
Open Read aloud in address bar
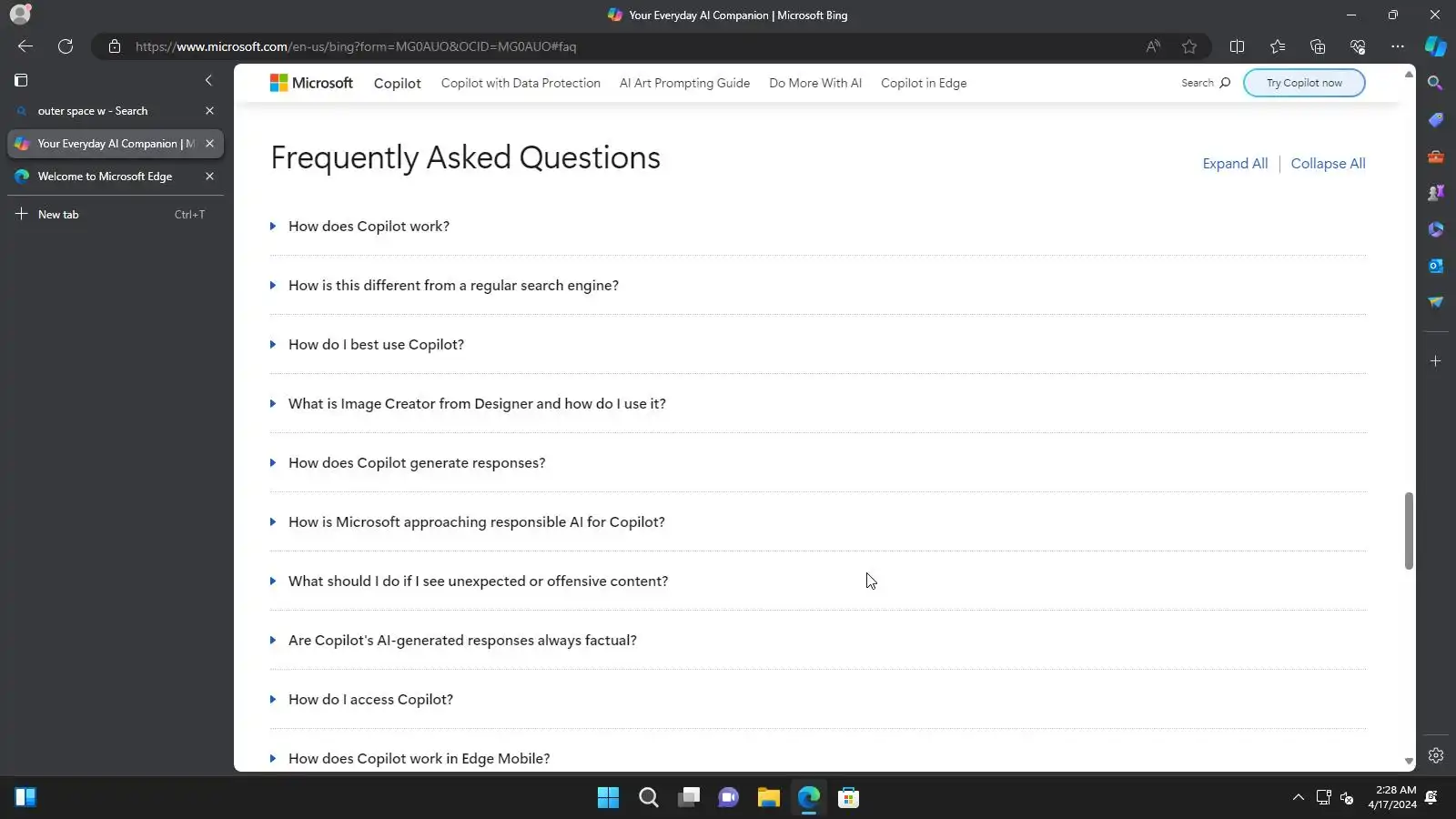pyautogui.click(x=1153, y=46)
